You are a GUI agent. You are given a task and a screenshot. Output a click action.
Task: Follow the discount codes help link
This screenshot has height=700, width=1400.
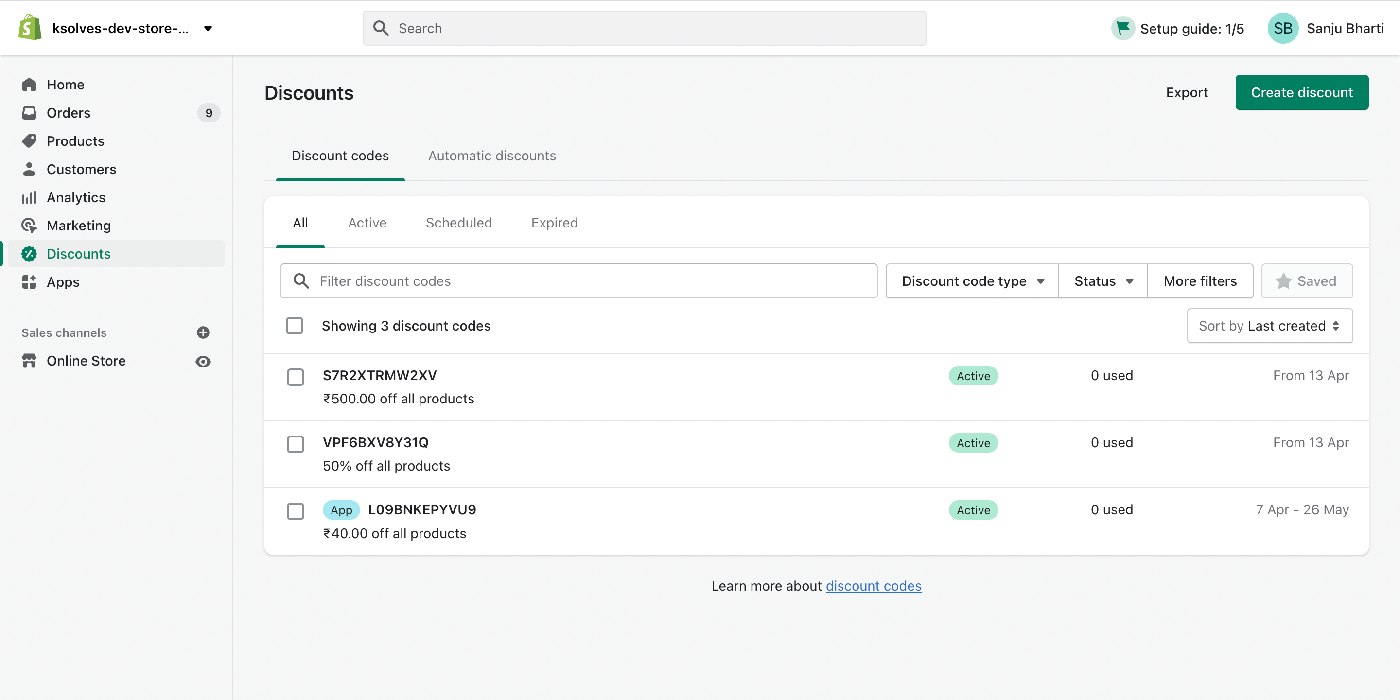(x=874, y=586)
